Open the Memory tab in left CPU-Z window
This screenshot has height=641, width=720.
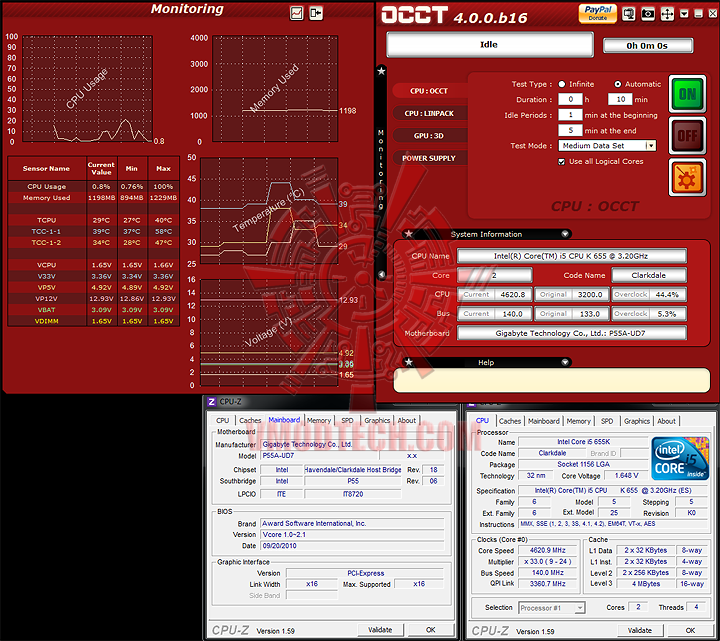(319, 420)
